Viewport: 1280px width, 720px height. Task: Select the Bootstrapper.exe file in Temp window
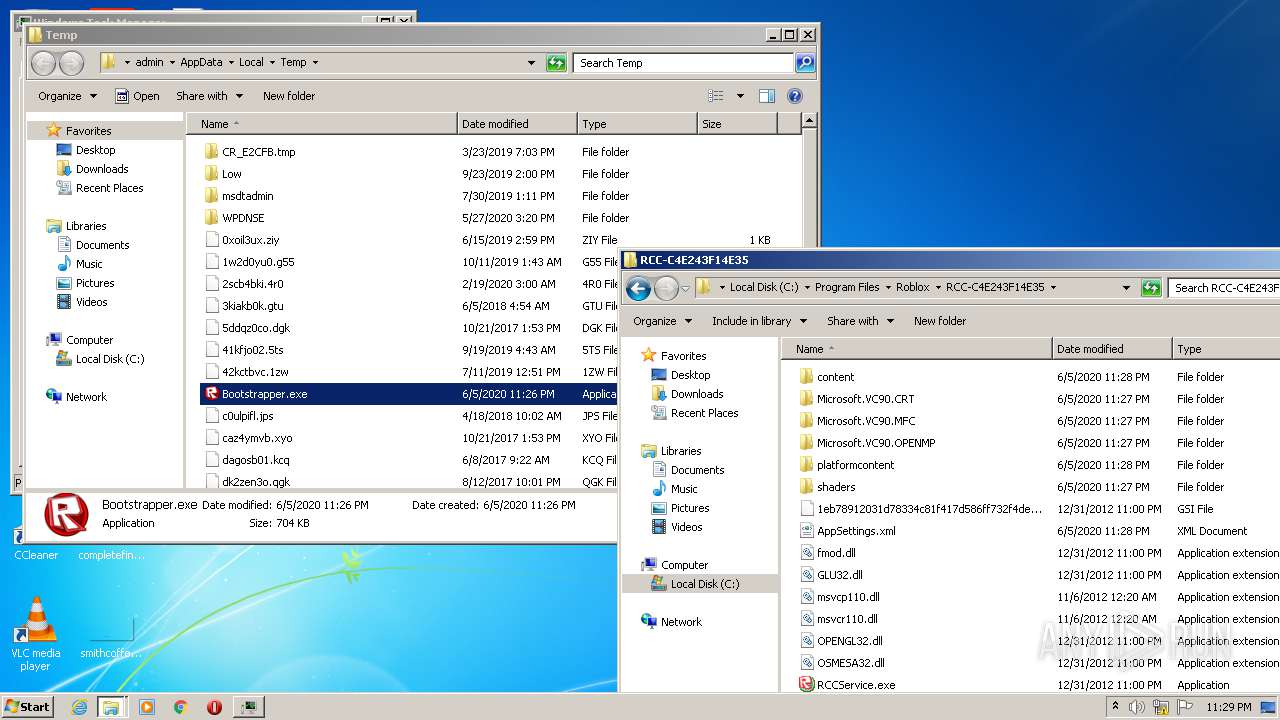coord(409,394)
